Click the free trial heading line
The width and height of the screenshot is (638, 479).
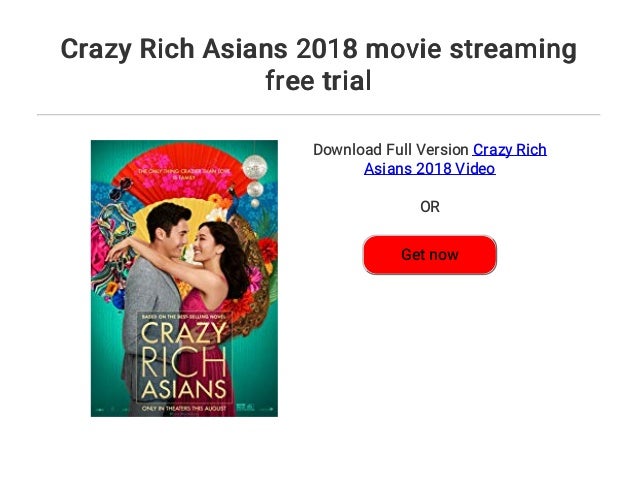pyautogui.click(x=318, y=80)
